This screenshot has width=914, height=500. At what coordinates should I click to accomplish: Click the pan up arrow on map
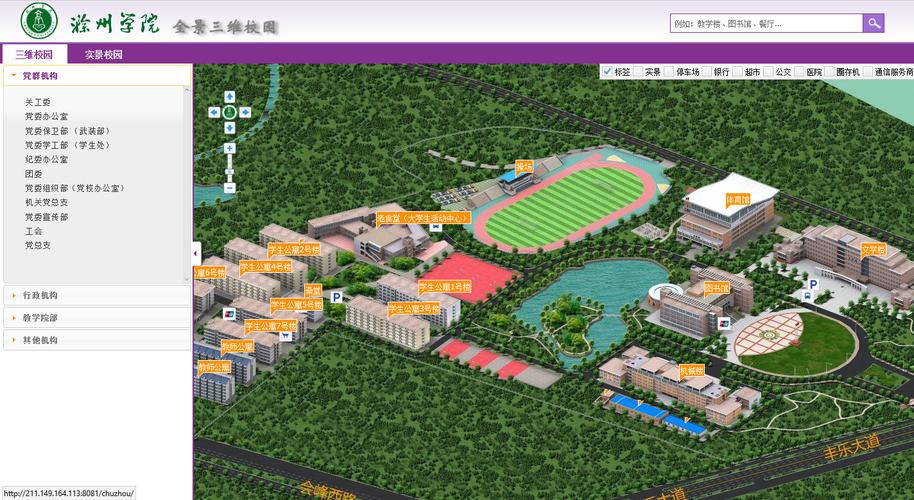pyautogui.click(x=230, y=97)
